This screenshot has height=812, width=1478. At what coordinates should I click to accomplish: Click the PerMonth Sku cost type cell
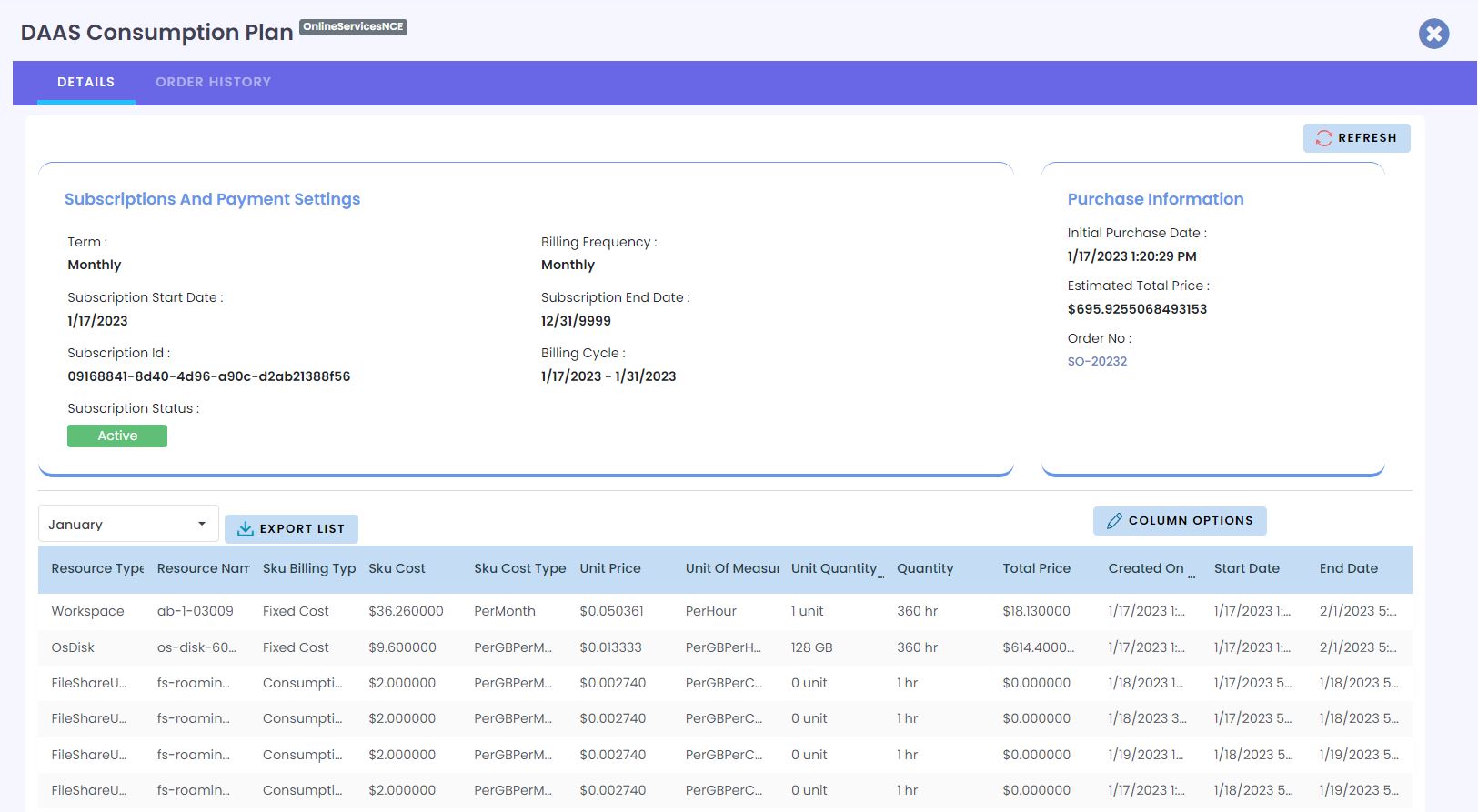[505, 611]
